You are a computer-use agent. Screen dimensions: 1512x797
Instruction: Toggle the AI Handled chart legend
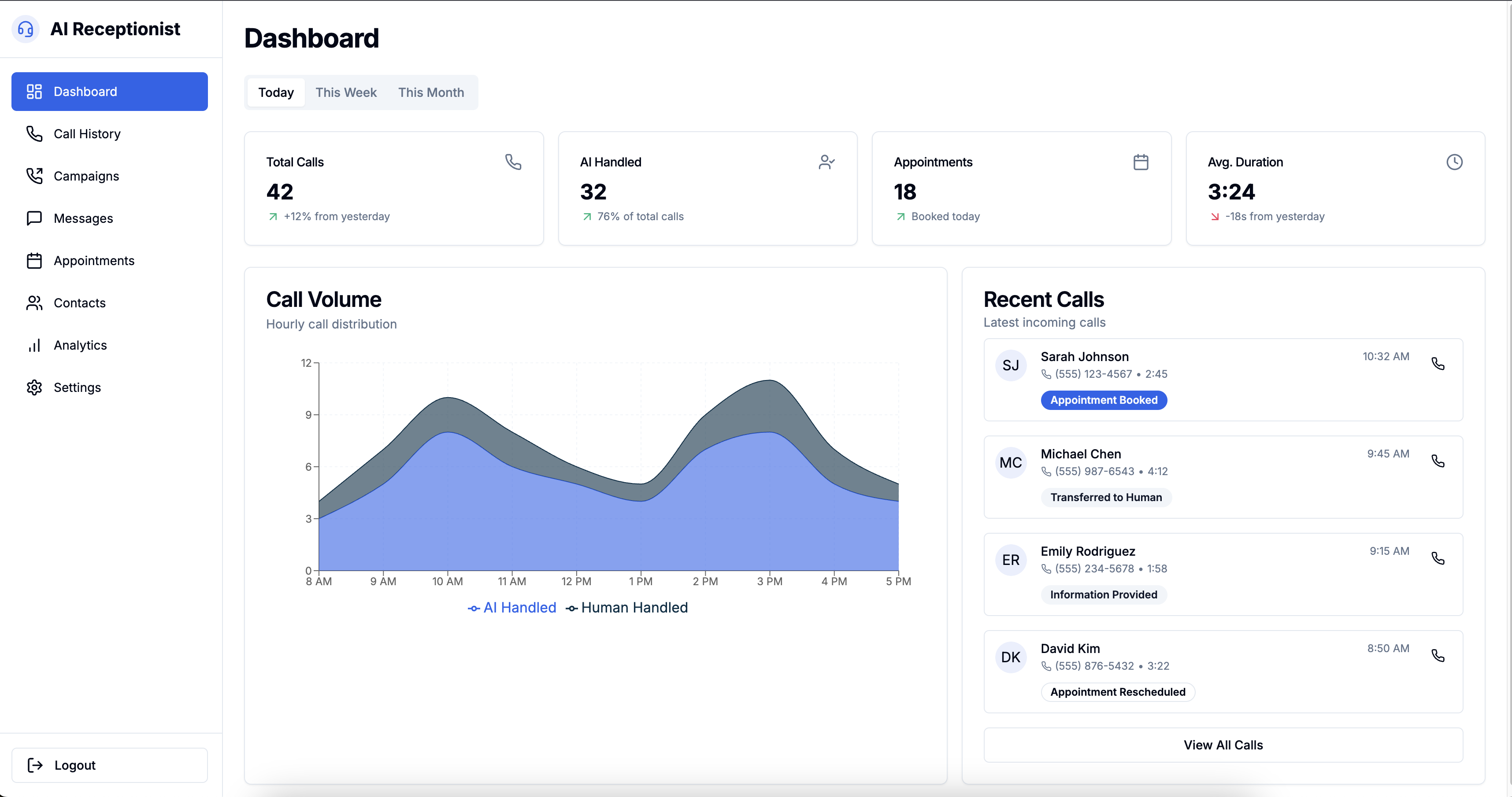click(512, 608)
